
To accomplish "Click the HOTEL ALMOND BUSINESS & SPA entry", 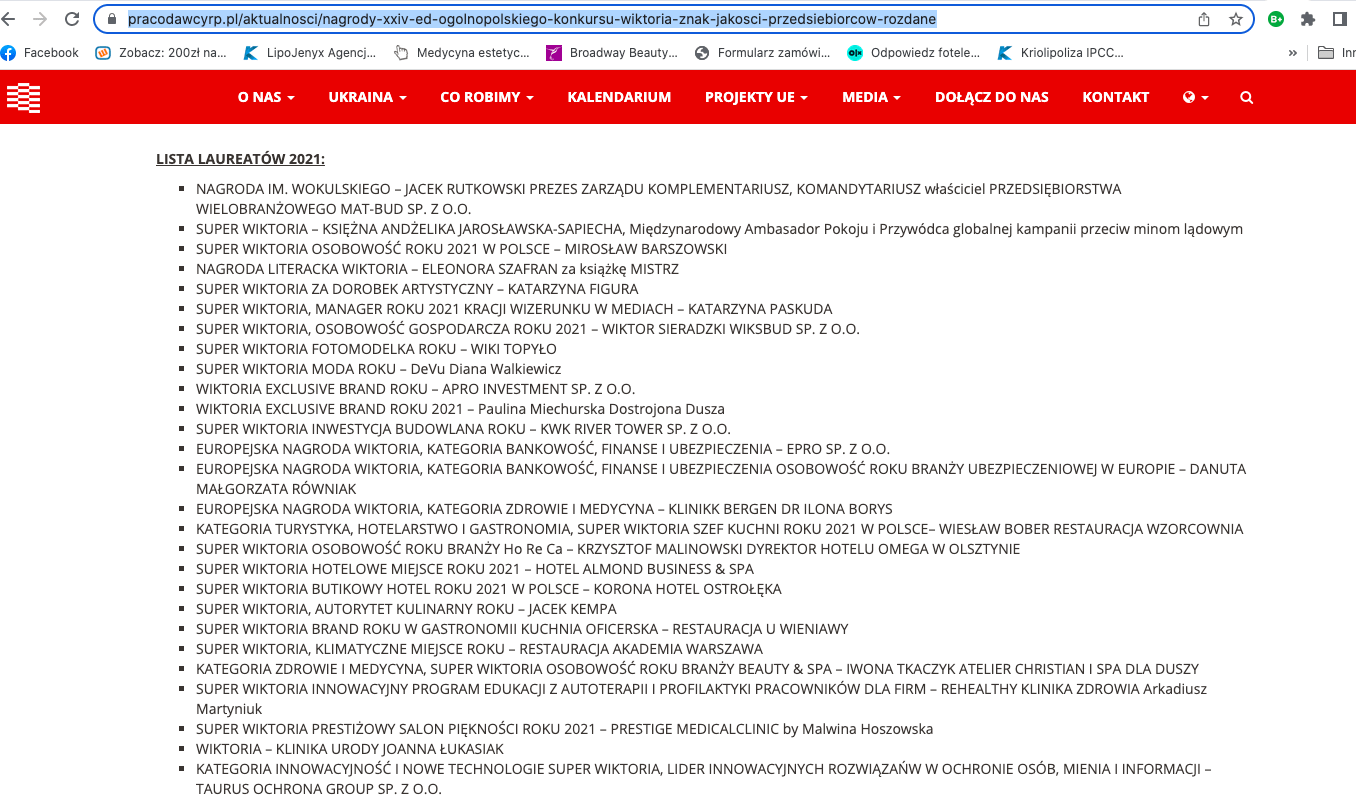I will point(475,569).
